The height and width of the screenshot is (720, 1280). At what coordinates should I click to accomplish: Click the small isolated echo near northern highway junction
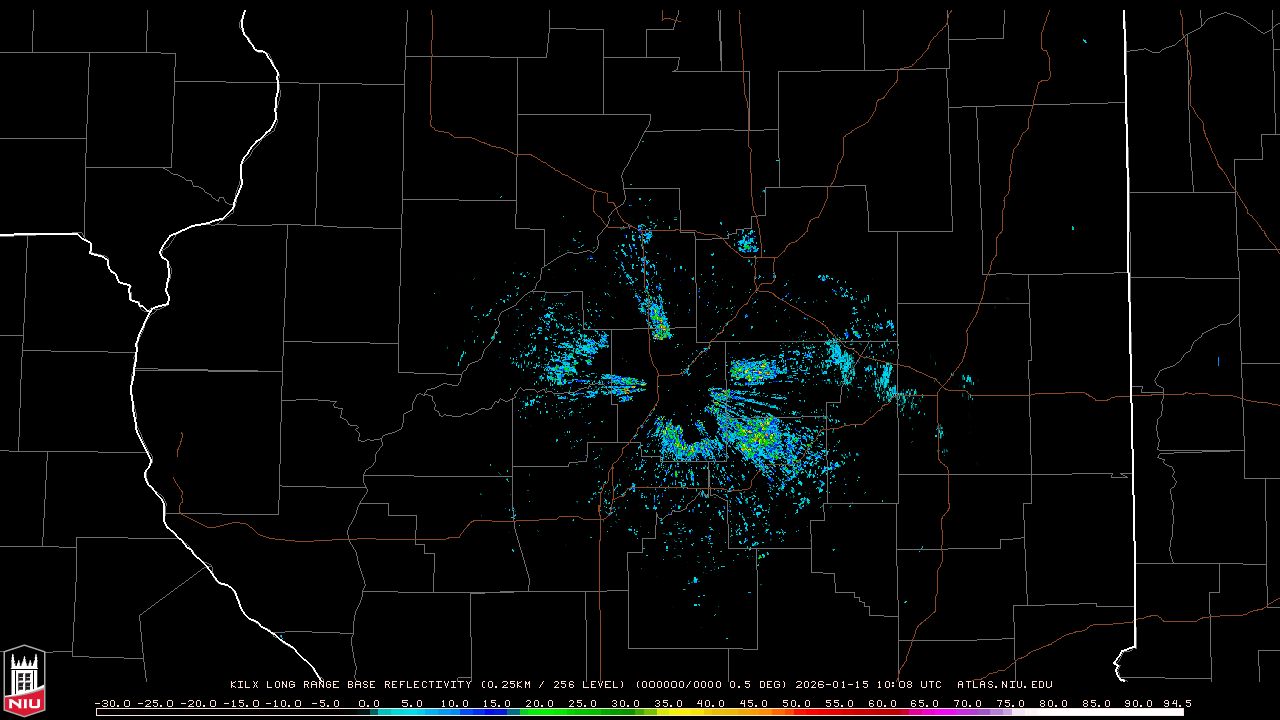pos(747,241)
